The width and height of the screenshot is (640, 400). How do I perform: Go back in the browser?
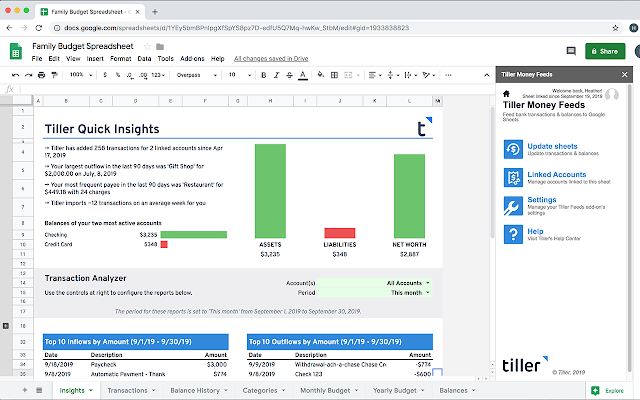point(9,28)
